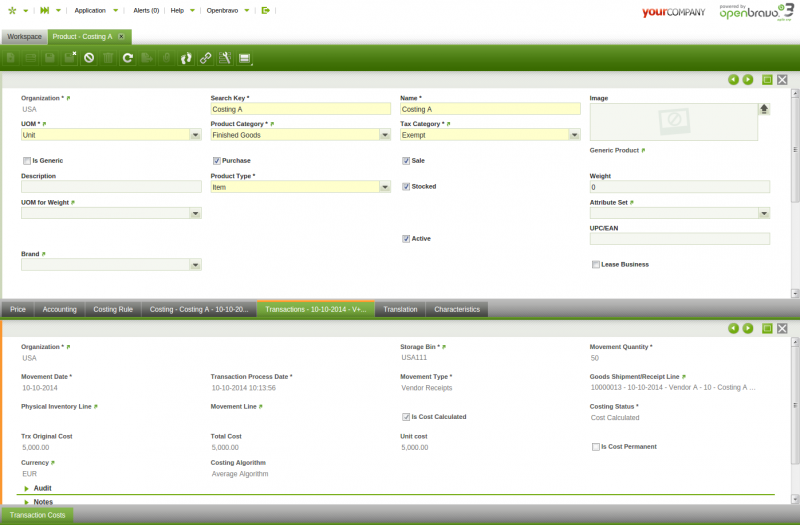Click the trash delete icon
Image resolution: width=800 pixels, height=525 pixels.
click(x=108, y=58)
